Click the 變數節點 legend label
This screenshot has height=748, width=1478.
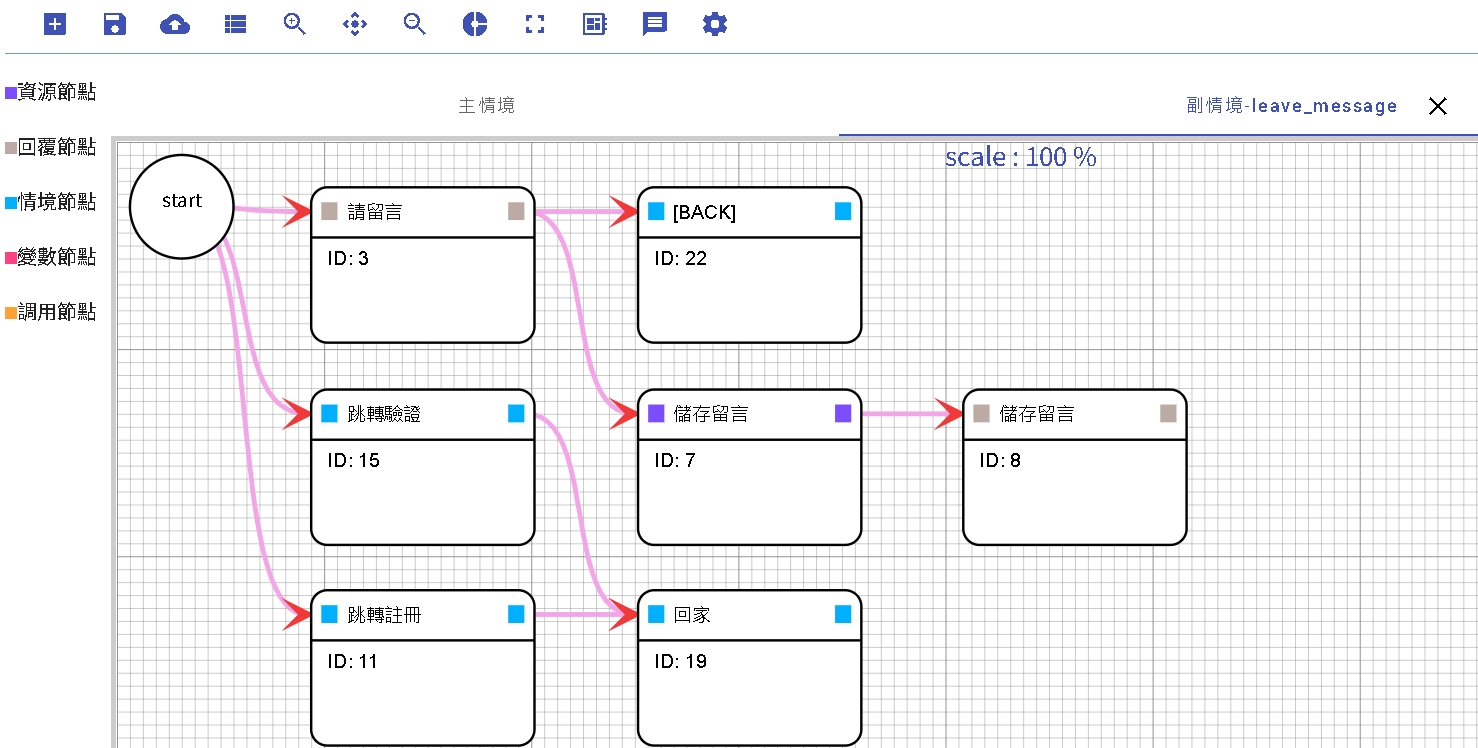[x=57, y=257]
